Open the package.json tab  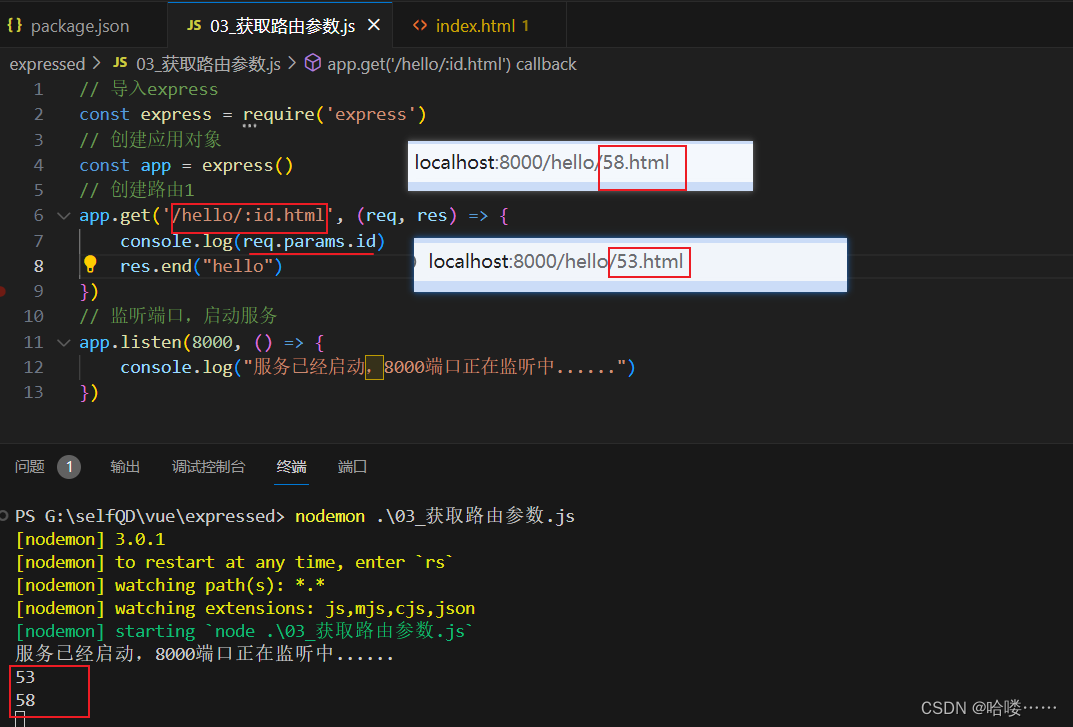82,25
